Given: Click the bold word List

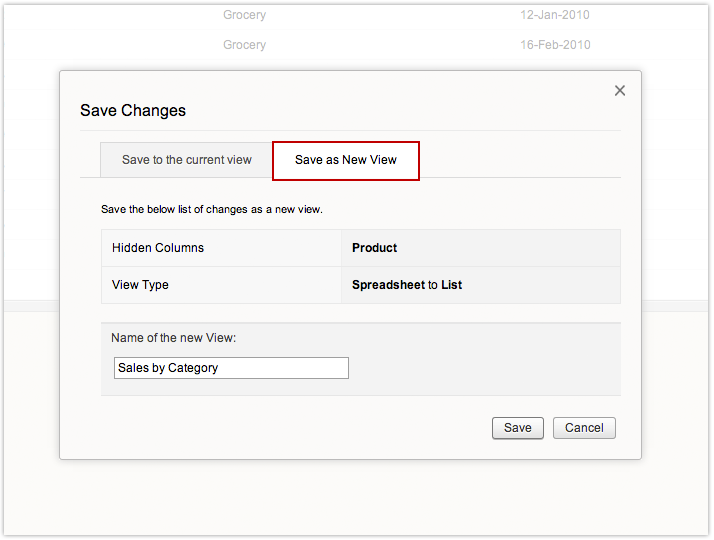Looking at the screenshot, I should point(452,285).
